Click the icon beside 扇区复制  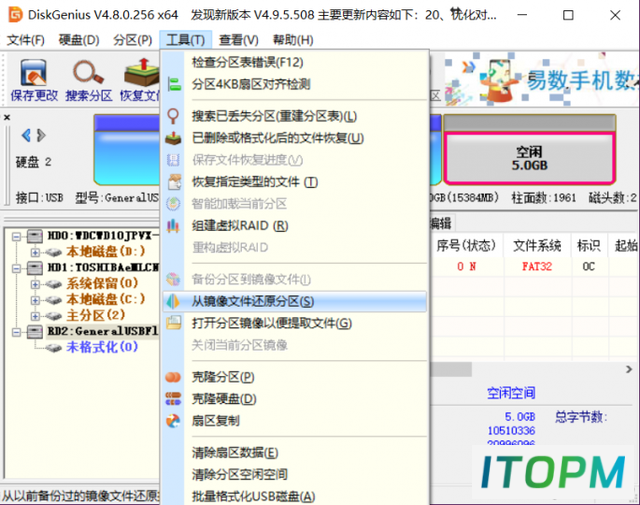pyautogui.click(x=173, y=420)
